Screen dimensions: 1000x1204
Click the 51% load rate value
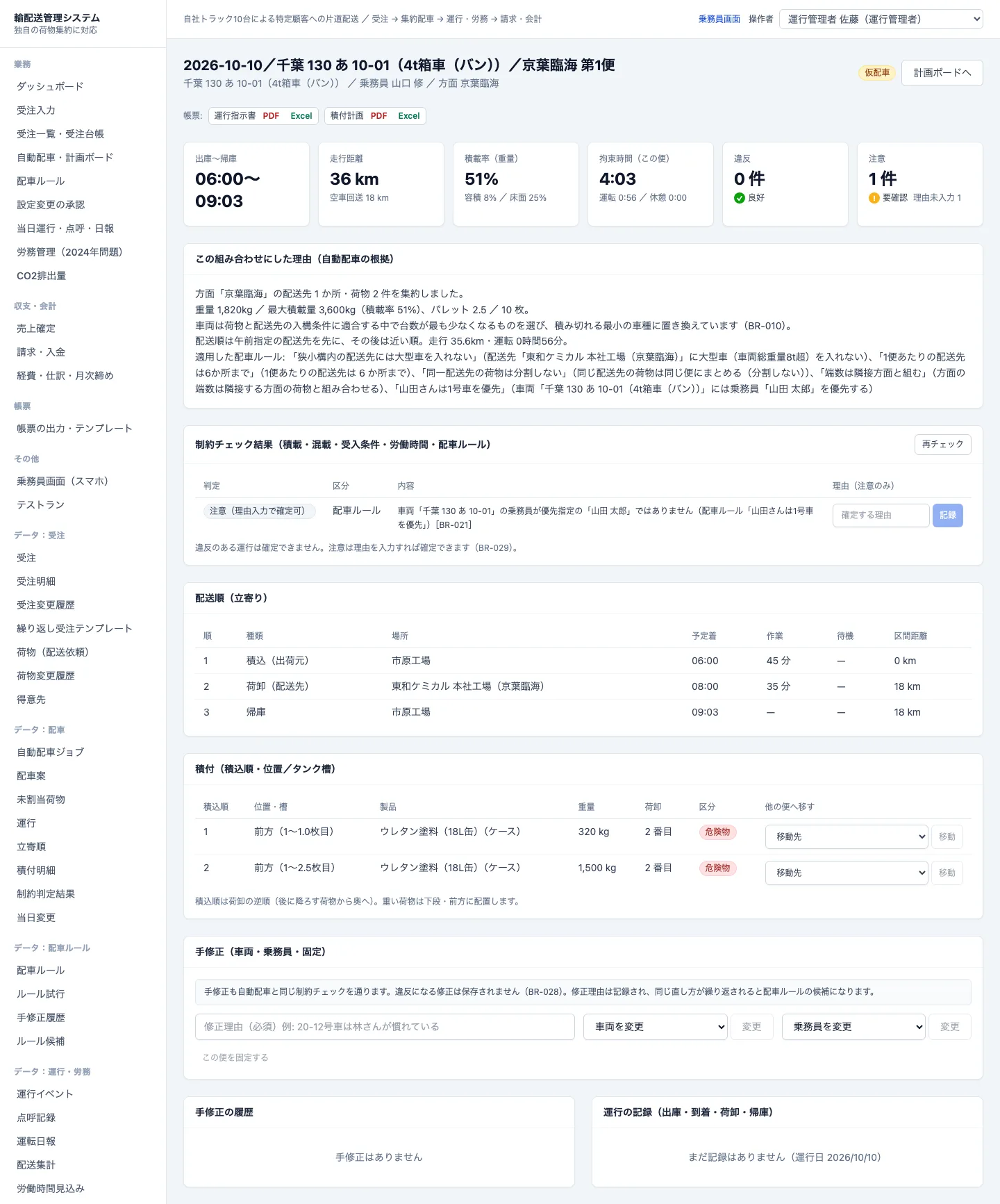pos(481,179)
